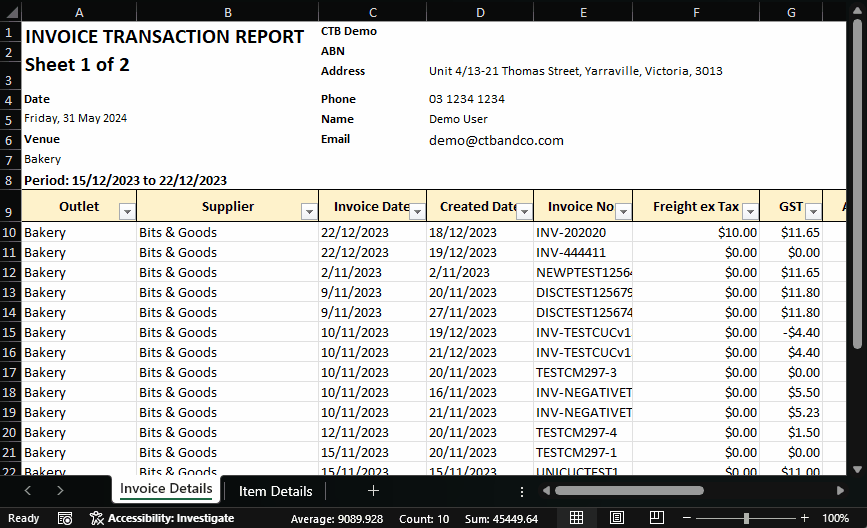The image size is (867, 528).
Task: Click the sheet tab bar options dots
Action: pyautogui.click(x=521, y=491)
